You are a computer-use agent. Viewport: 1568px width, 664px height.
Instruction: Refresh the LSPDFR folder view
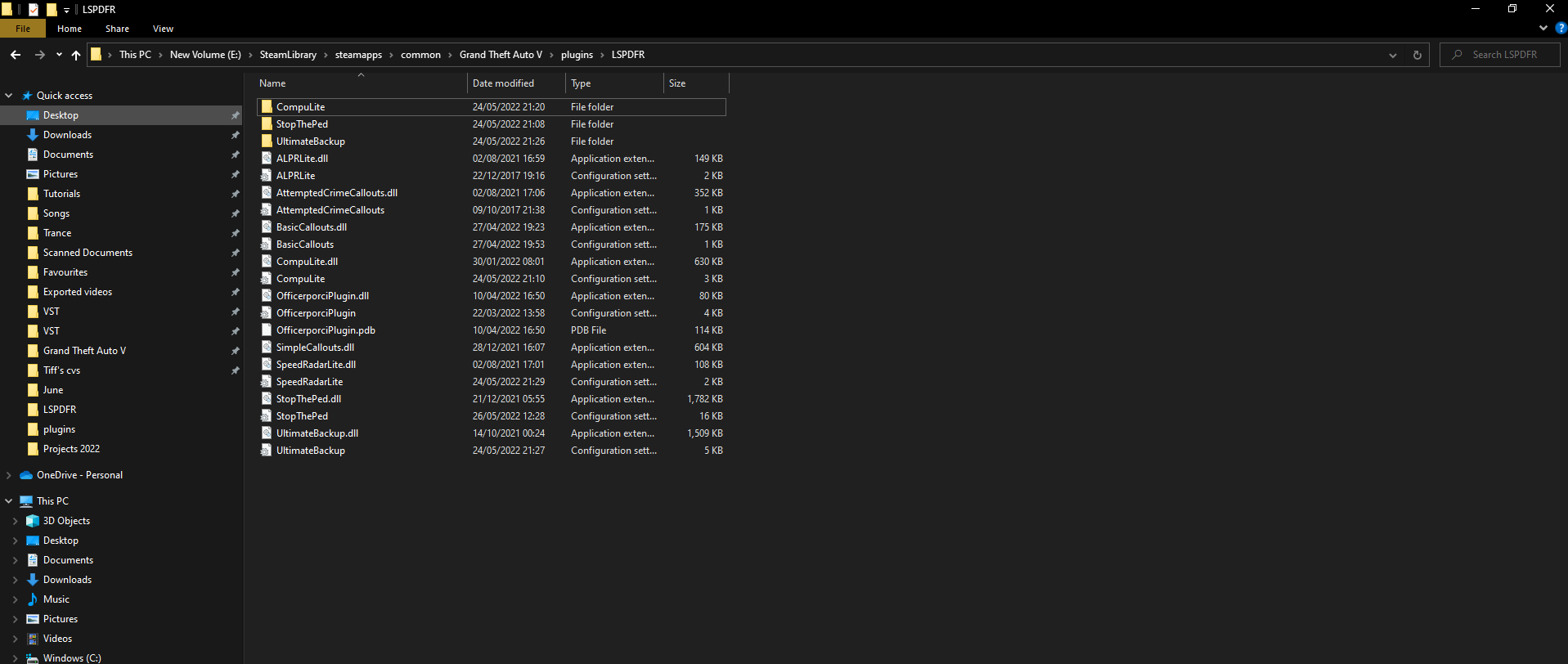[x=1417, y=55]
